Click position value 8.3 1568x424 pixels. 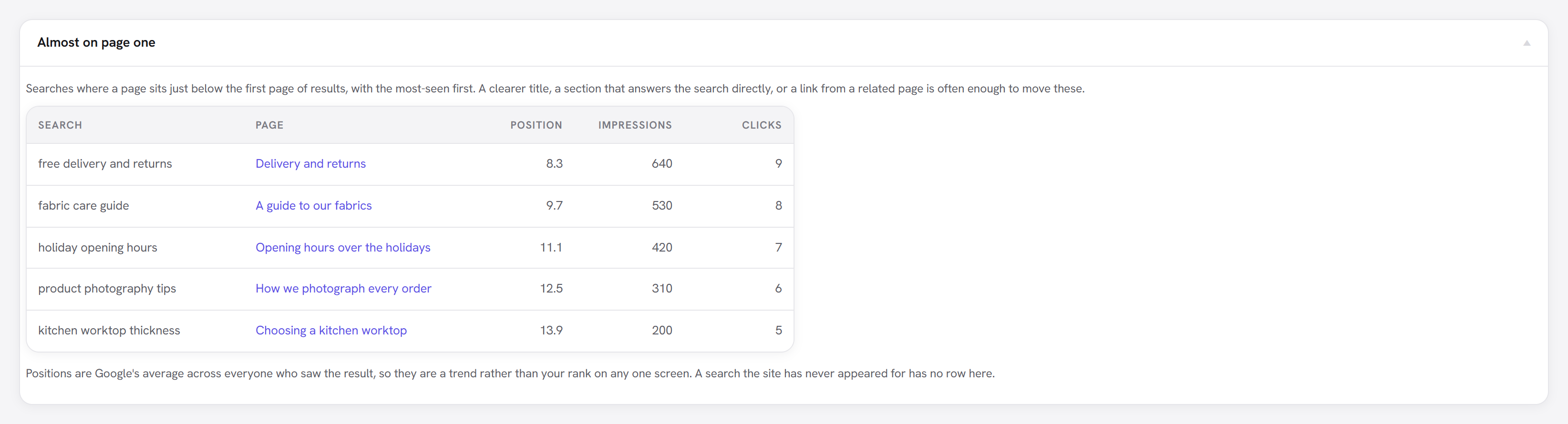pos(554,163)
